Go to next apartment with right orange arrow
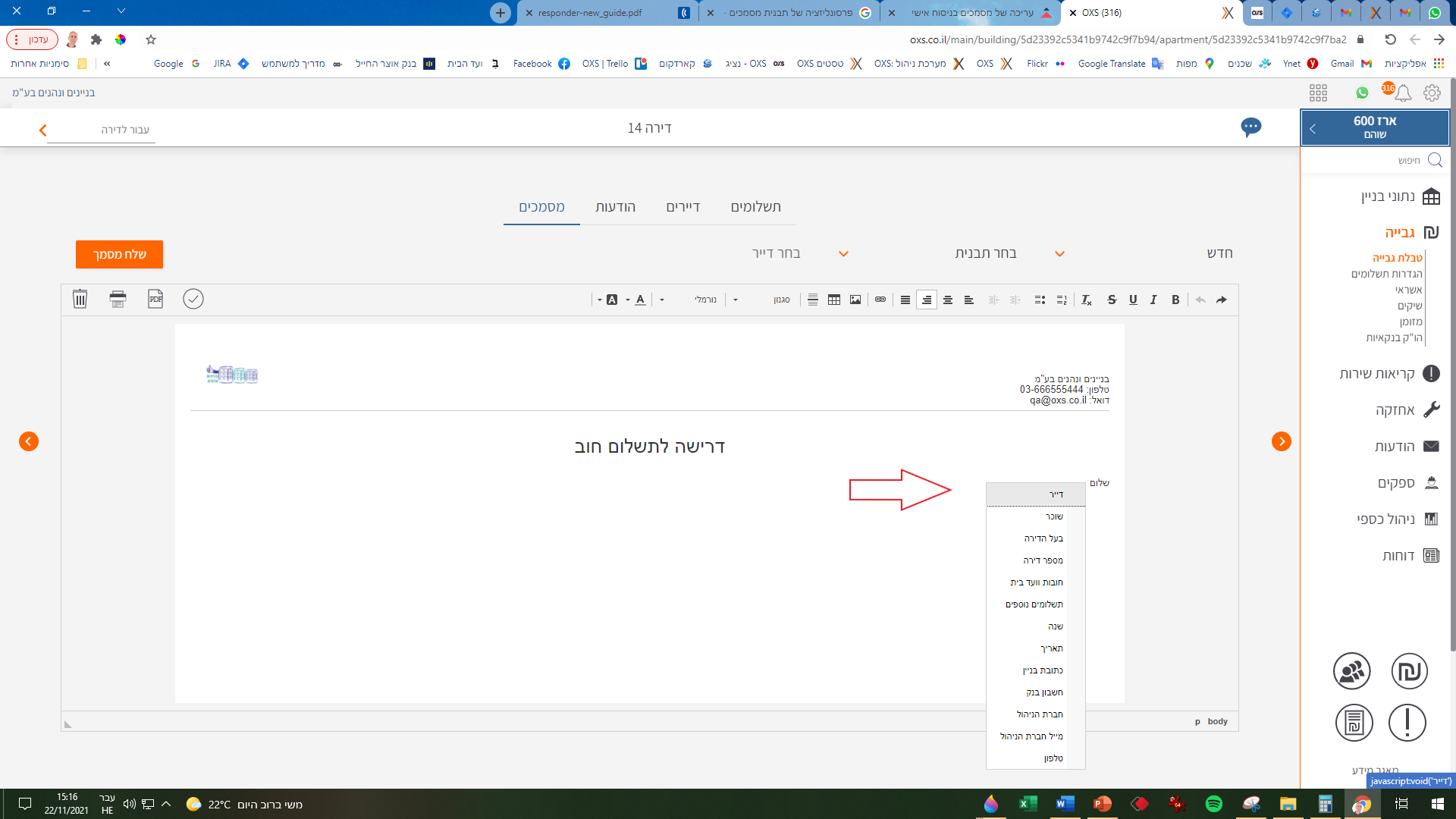1456x819 pixels. (x=1282, y=441)
